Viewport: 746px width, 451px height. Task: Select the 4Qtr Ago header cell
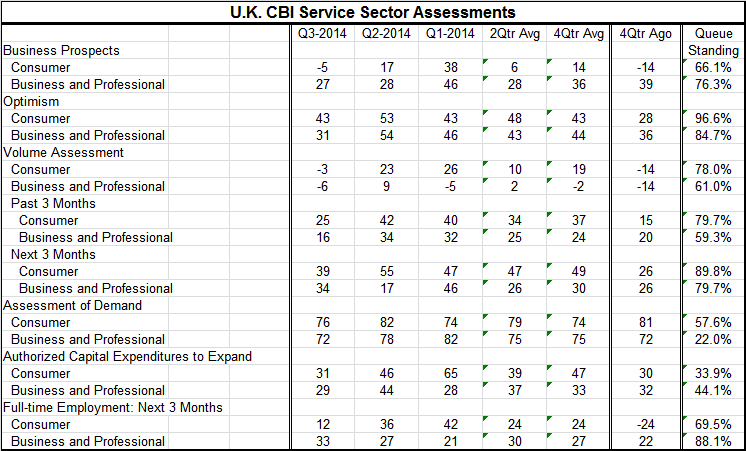click(x=646, y=33)
